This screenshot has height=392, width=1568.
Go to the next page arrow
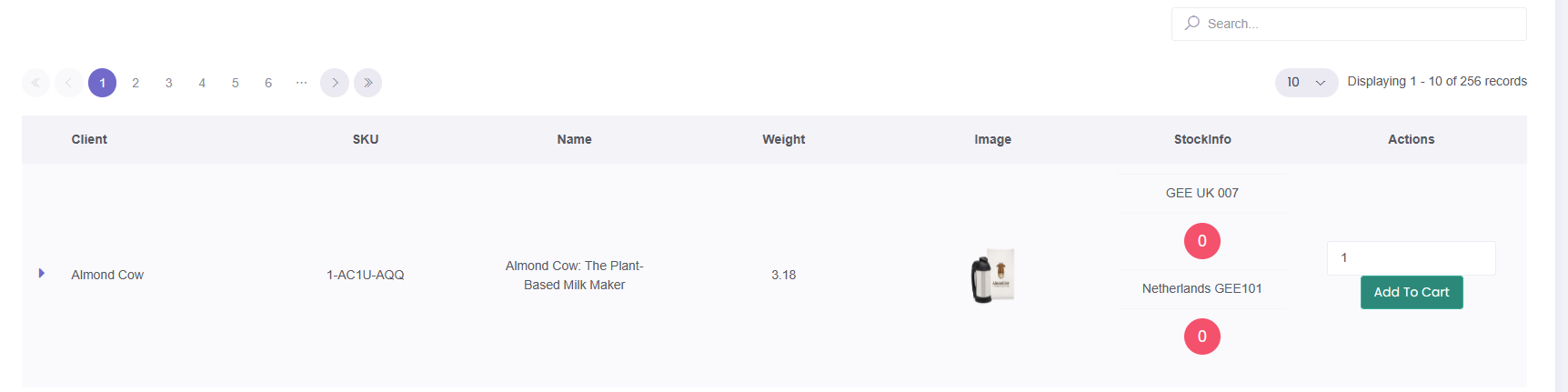pos(335,83)
